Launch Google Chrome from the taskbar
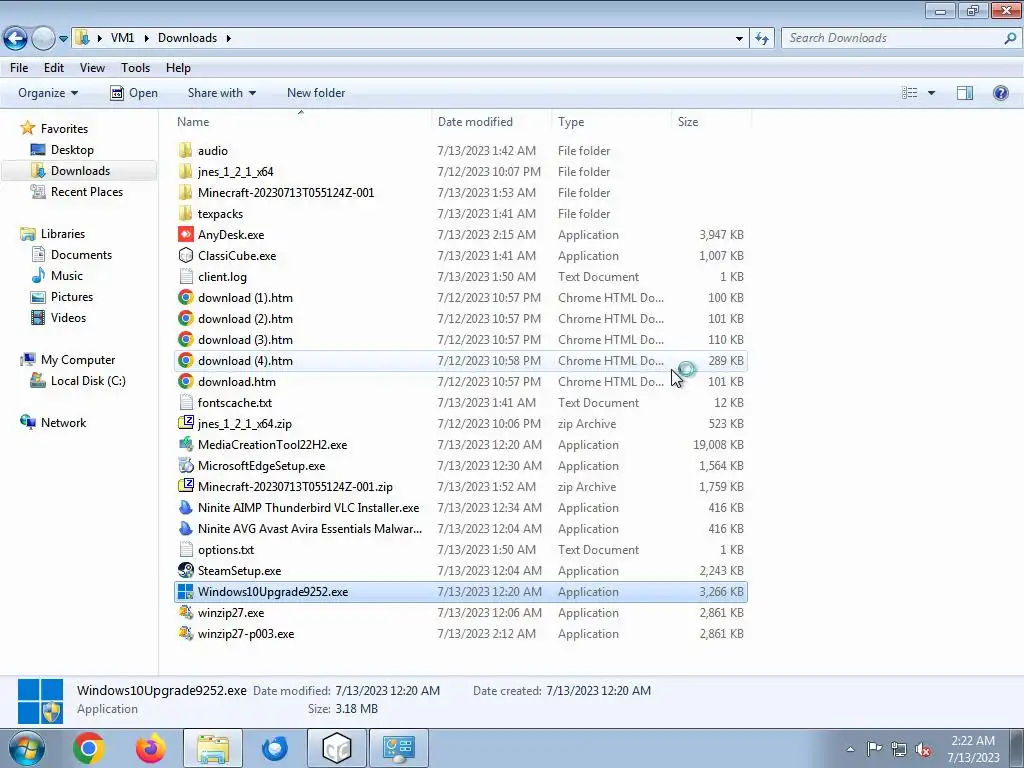The width and height of the screenshot is (1024, 768). coord(89,748)
